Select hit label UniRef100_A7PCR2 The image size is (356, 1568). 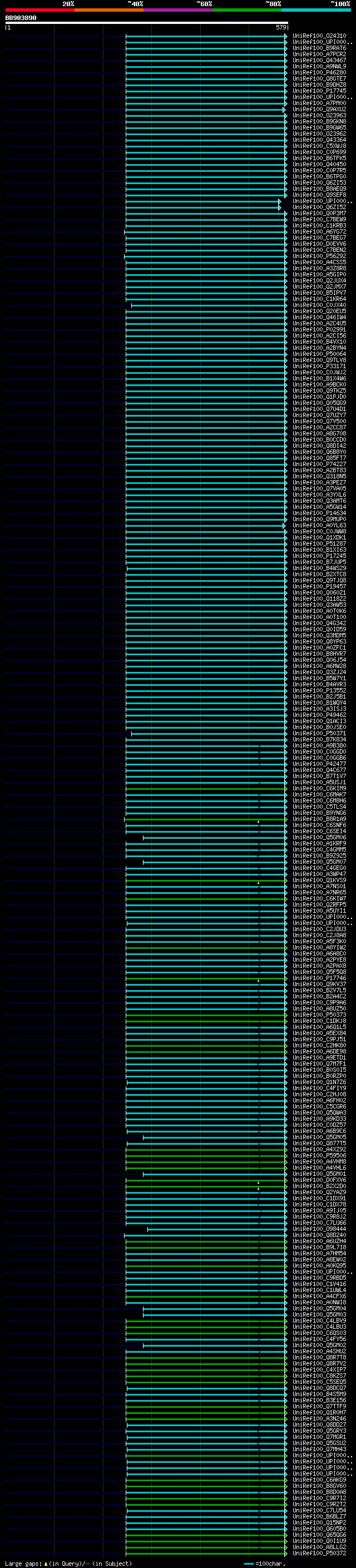pyautogui.click(x=319, y=54)
